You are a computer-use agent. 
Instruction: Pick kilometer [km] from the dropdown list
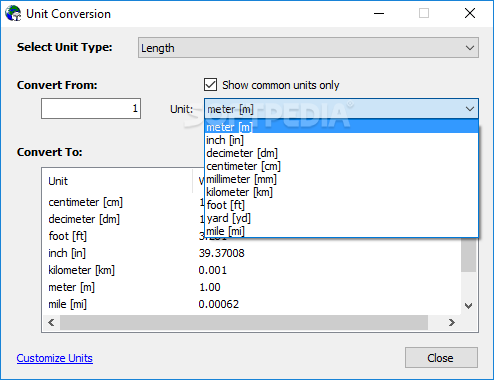pyautogui.click(x=341, y=192)
